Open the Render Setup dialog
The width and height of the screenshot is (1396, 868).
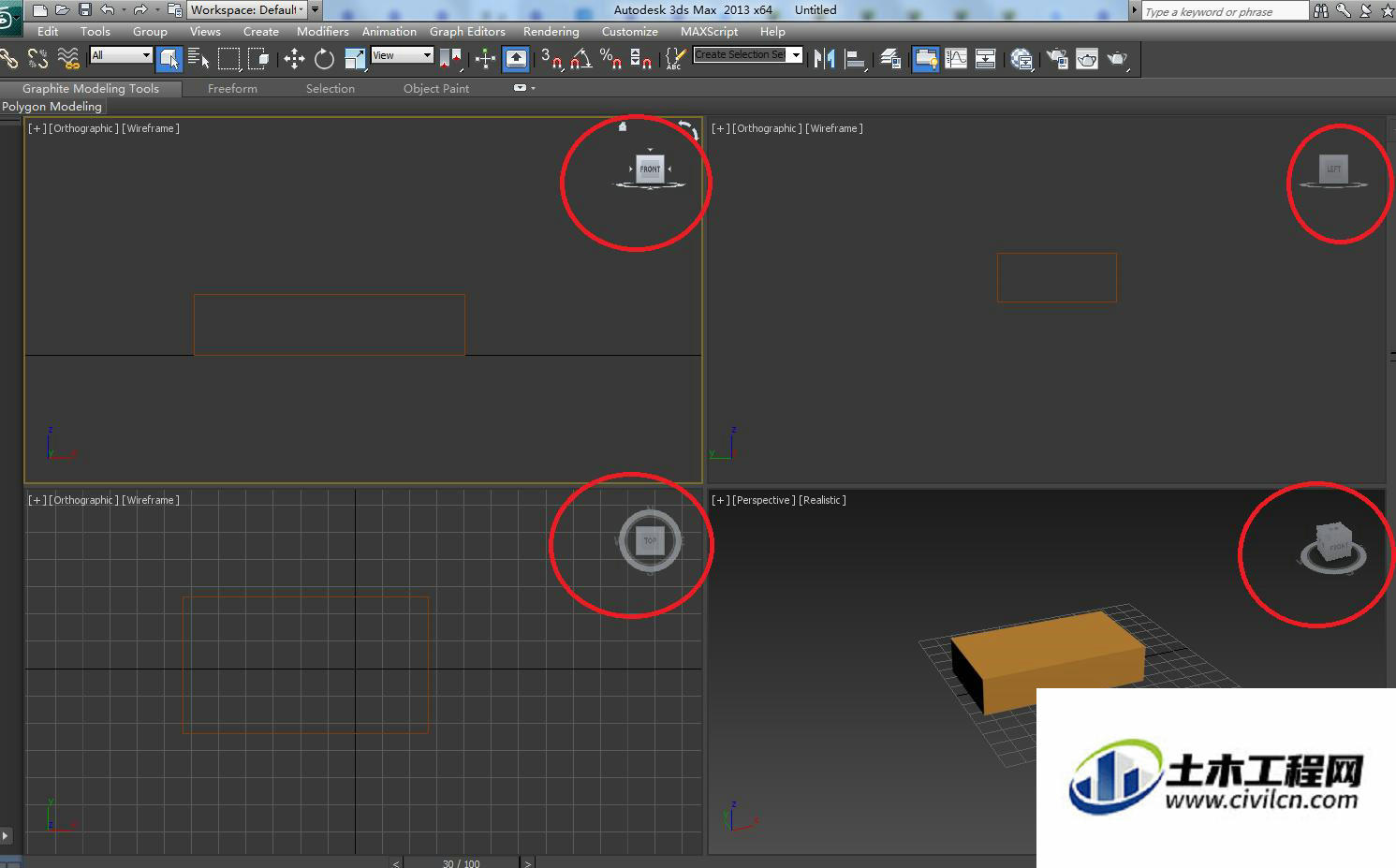point(1057,59)
